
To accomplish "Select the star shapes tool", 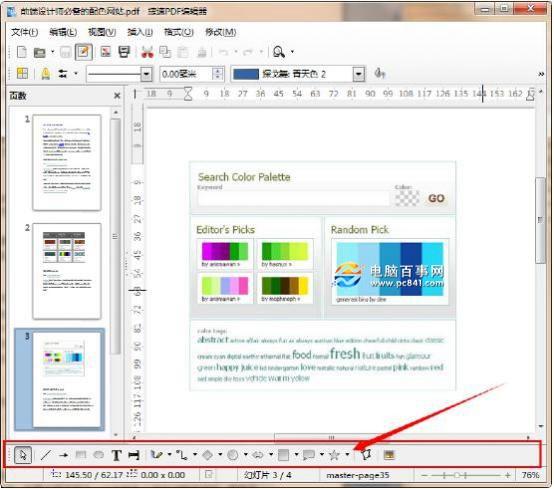I will click(334, 455).
